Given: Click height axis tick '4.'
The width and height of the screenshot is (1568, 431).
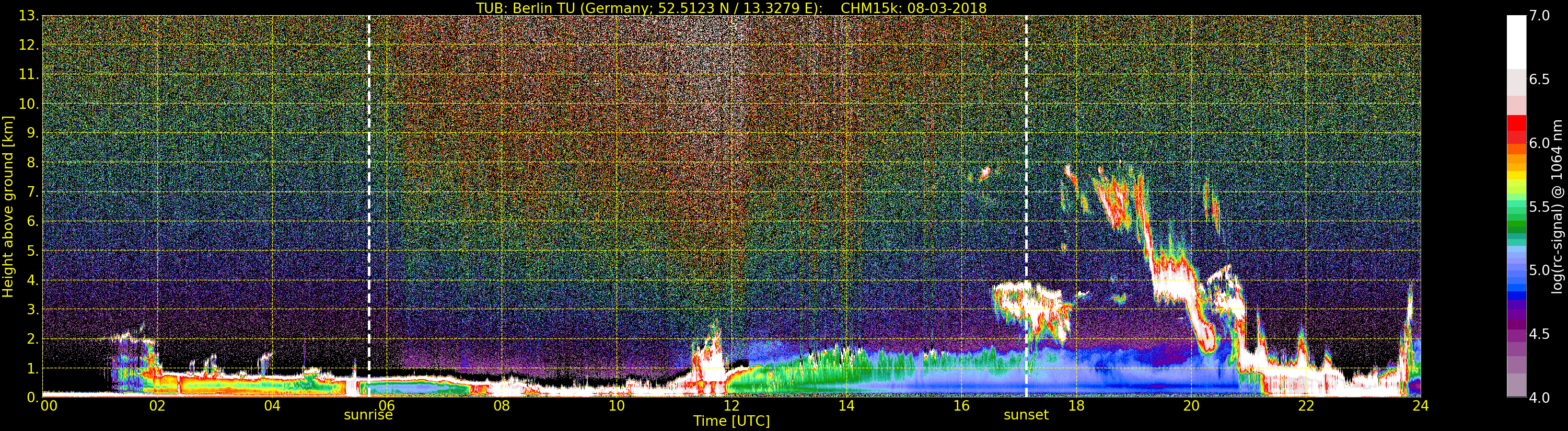Looking at the screenshot, I should (x=33, y=280).
